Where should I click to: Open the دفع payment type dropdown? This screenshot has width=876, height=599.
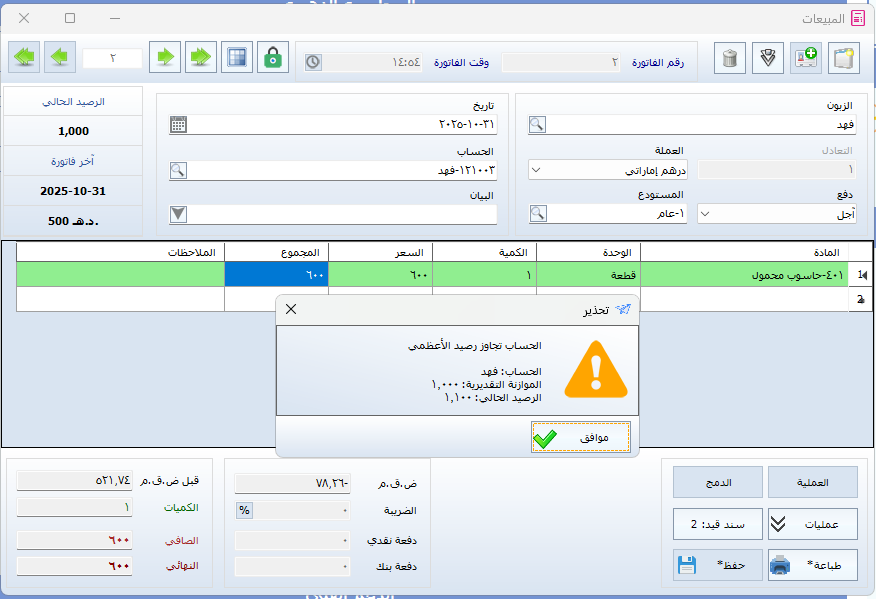pos(705,213)
